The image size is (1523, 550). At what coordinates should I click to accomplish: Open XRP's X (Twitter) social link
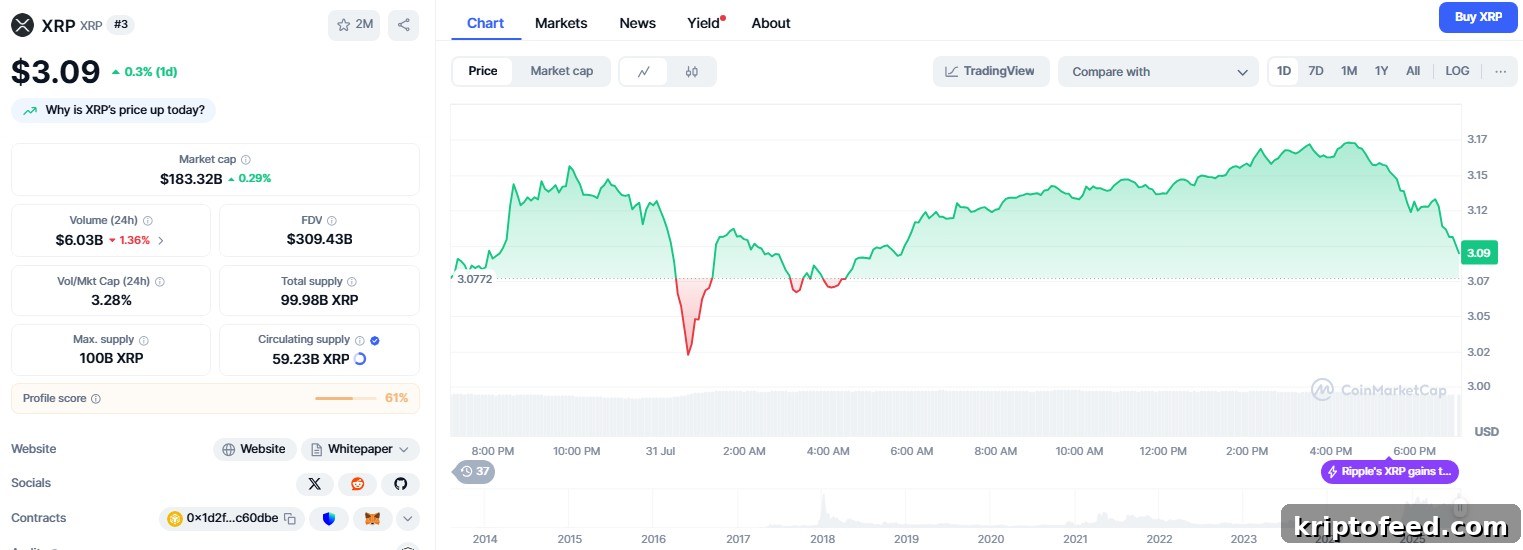tap(315, 484)
